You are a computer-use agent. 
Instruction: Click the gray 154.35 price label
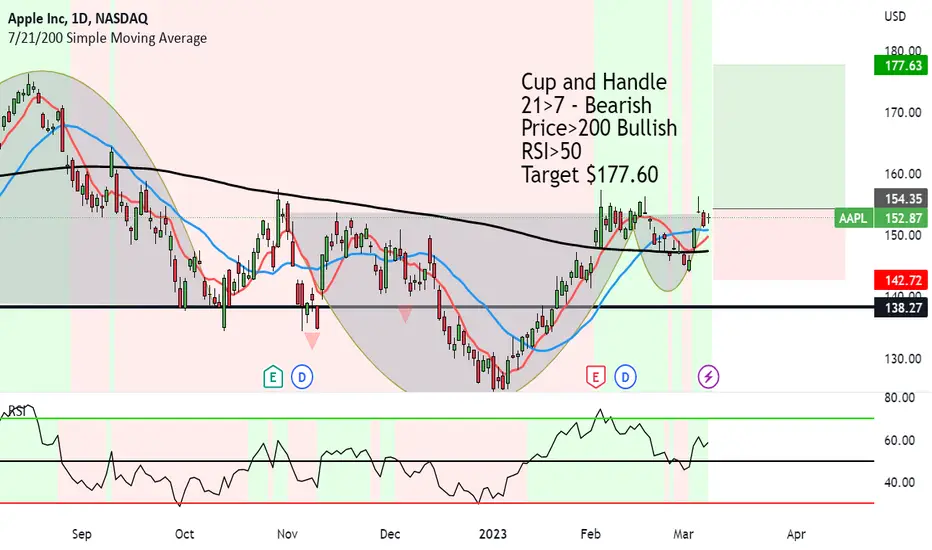(900, 199)
